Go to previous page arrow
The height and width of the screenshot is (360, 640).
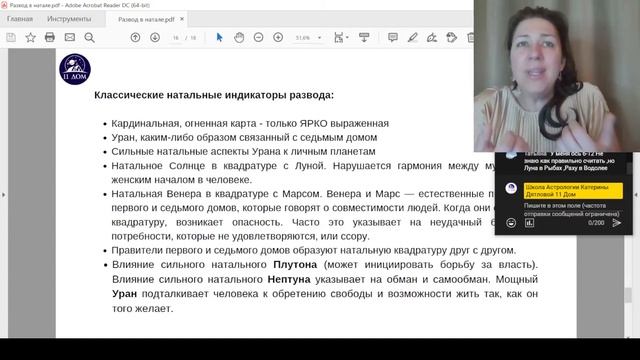pos(135,38)
